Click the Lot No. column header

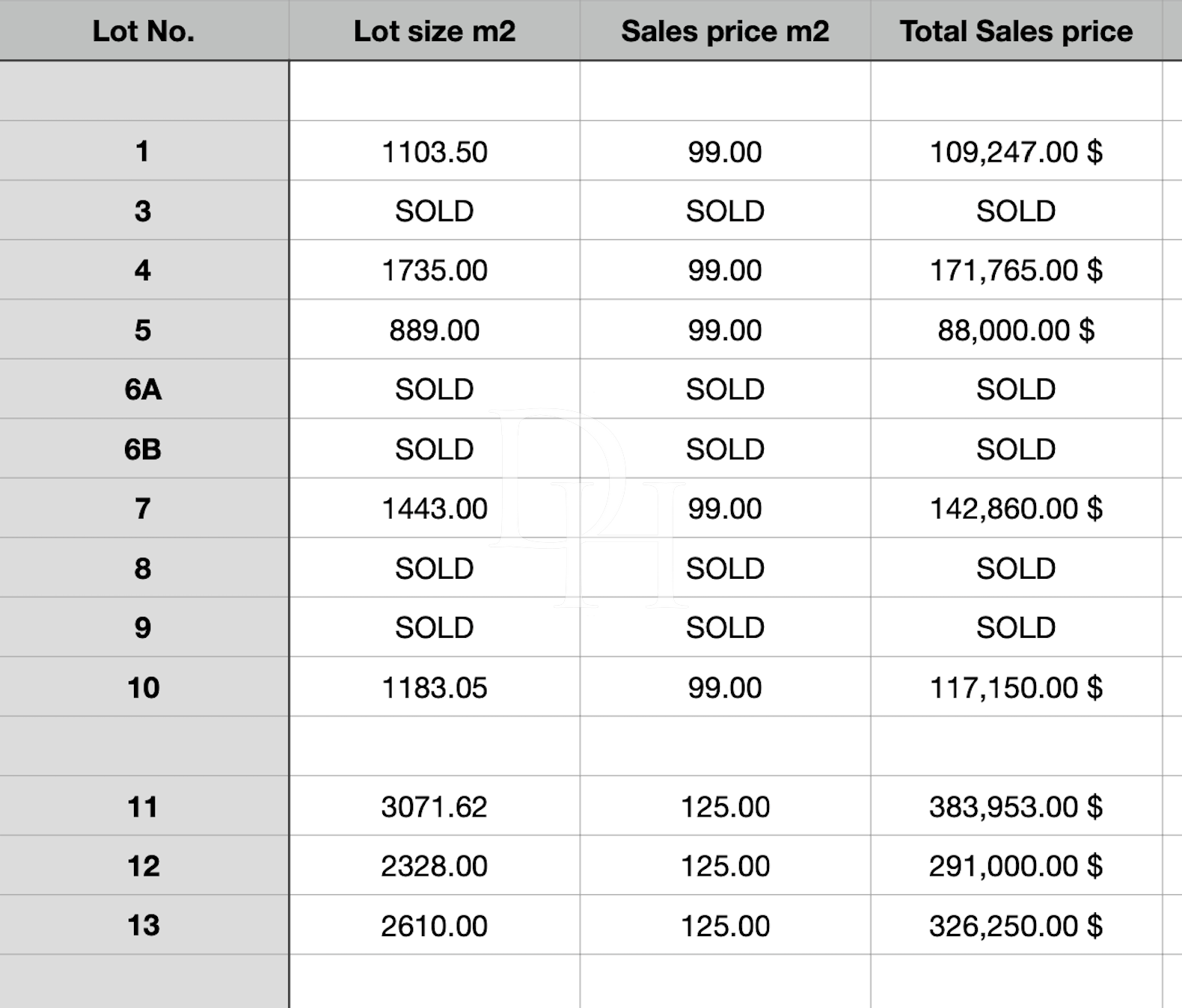click(143, 31)
